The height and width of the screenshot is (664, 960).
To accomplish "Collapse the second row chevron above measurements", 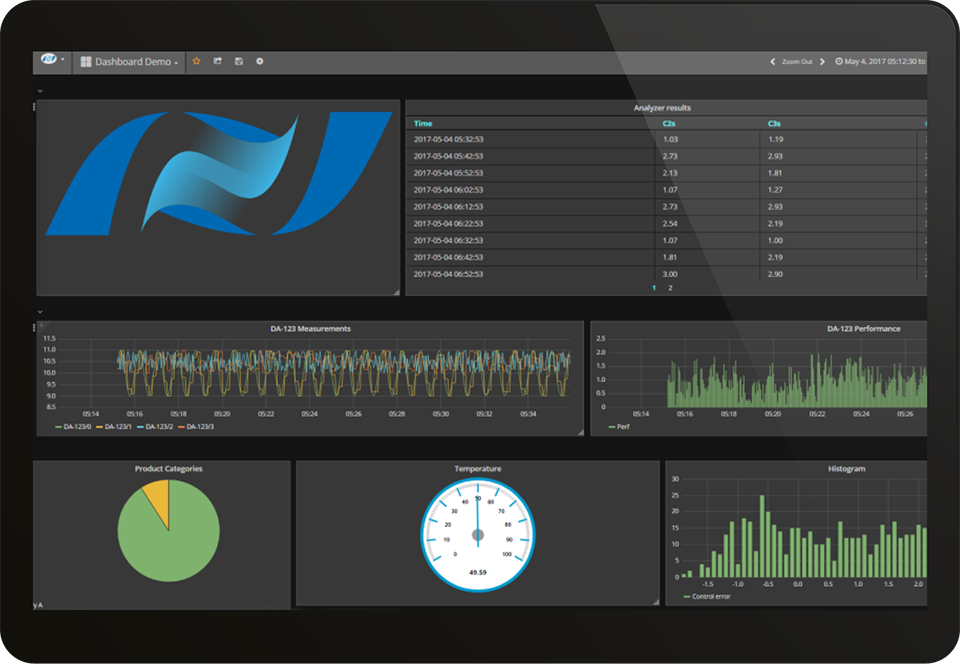I will [x=40, y=312].
